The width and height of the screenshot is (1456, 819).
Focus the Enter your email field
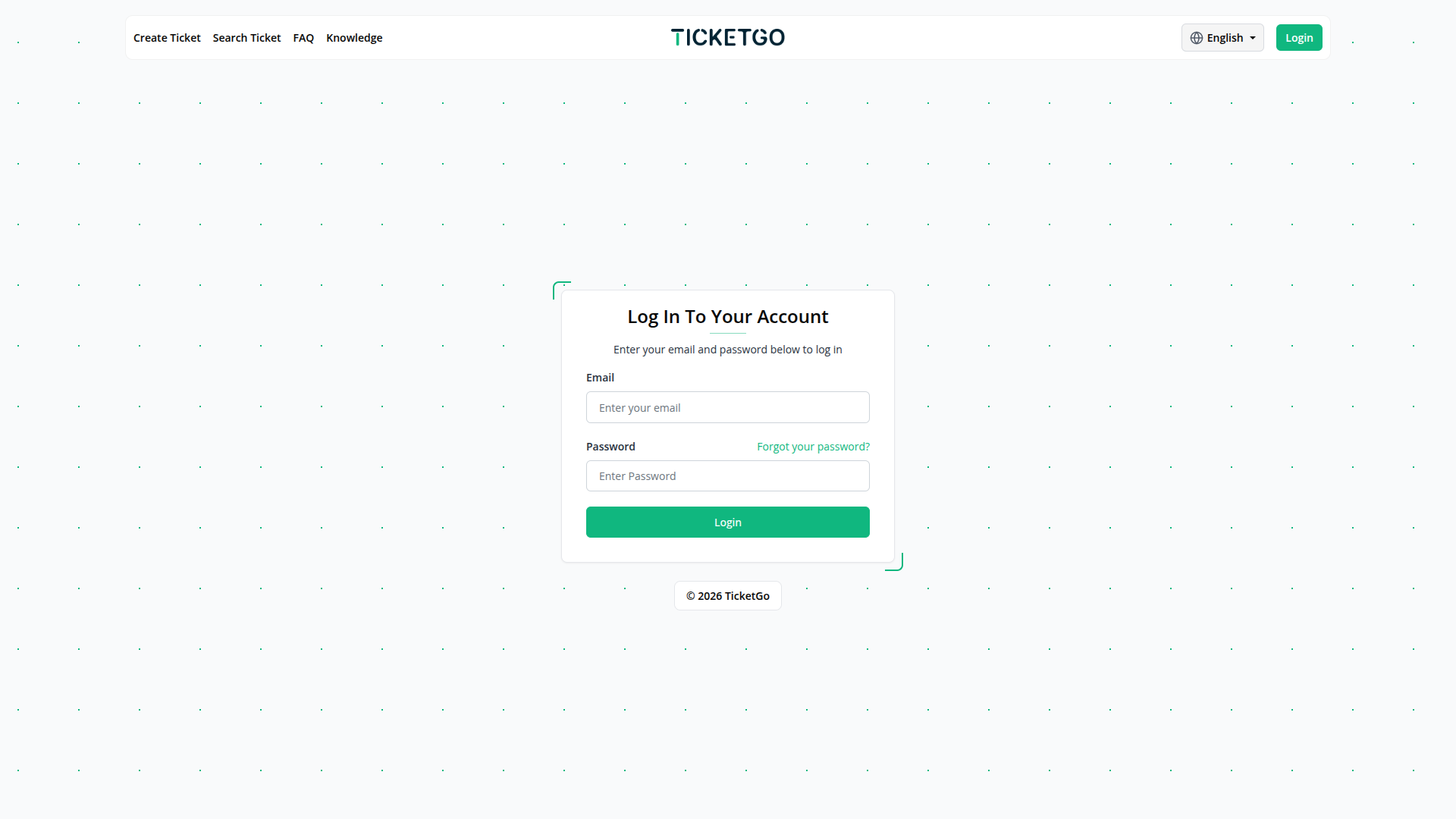point(727,407)
